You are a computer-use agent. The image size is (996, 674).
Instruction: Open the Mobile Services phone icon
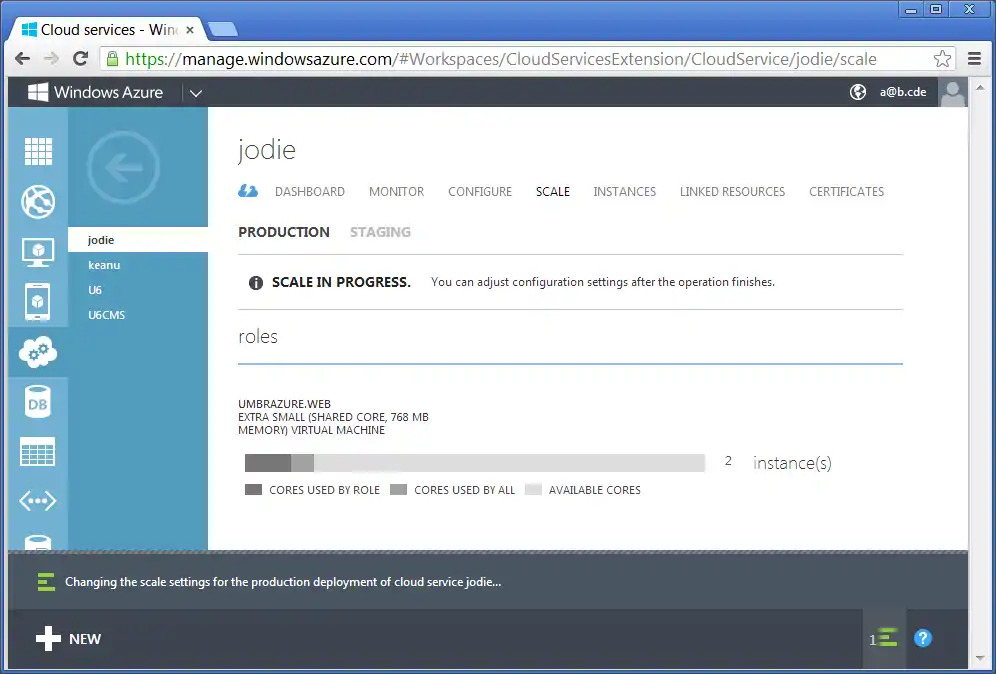37,301
